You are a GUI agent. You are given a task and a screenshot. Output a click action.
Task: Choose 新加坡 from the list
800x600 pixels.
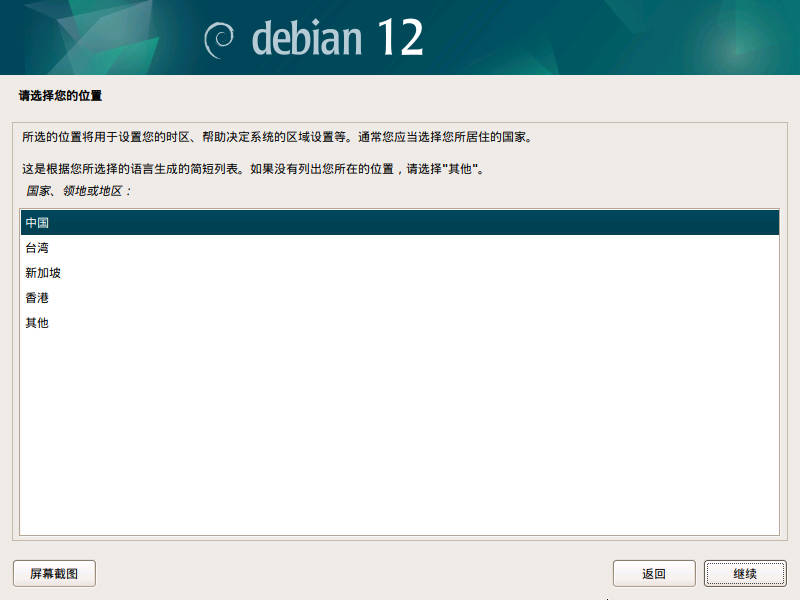click(x=44, y=273)
